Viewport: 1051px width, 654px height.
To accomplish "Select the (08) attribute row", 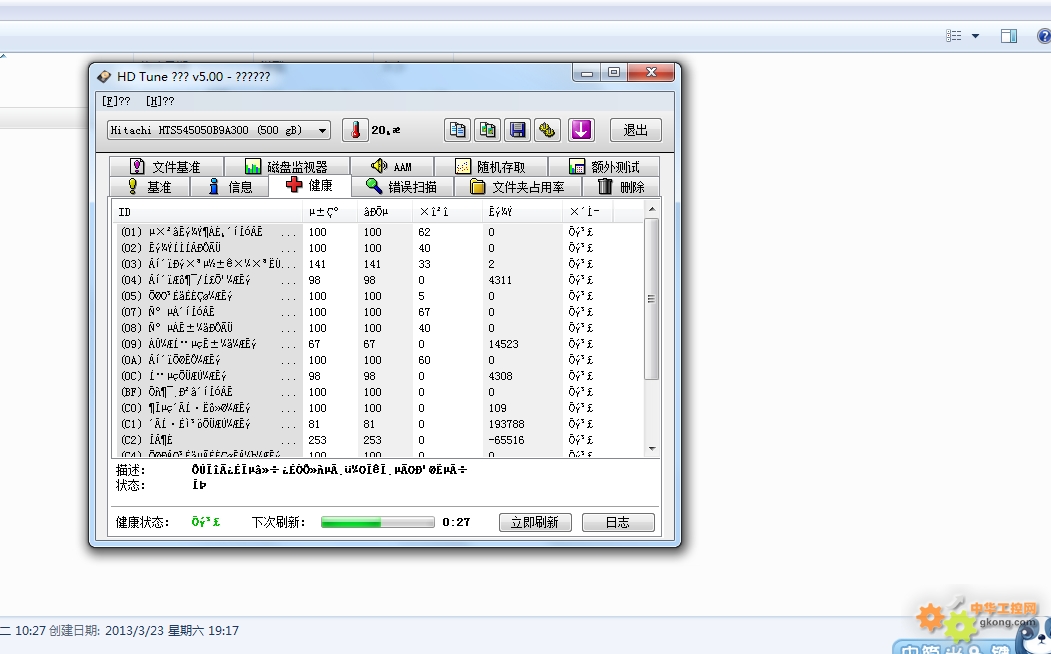I will tap(379, 328).
